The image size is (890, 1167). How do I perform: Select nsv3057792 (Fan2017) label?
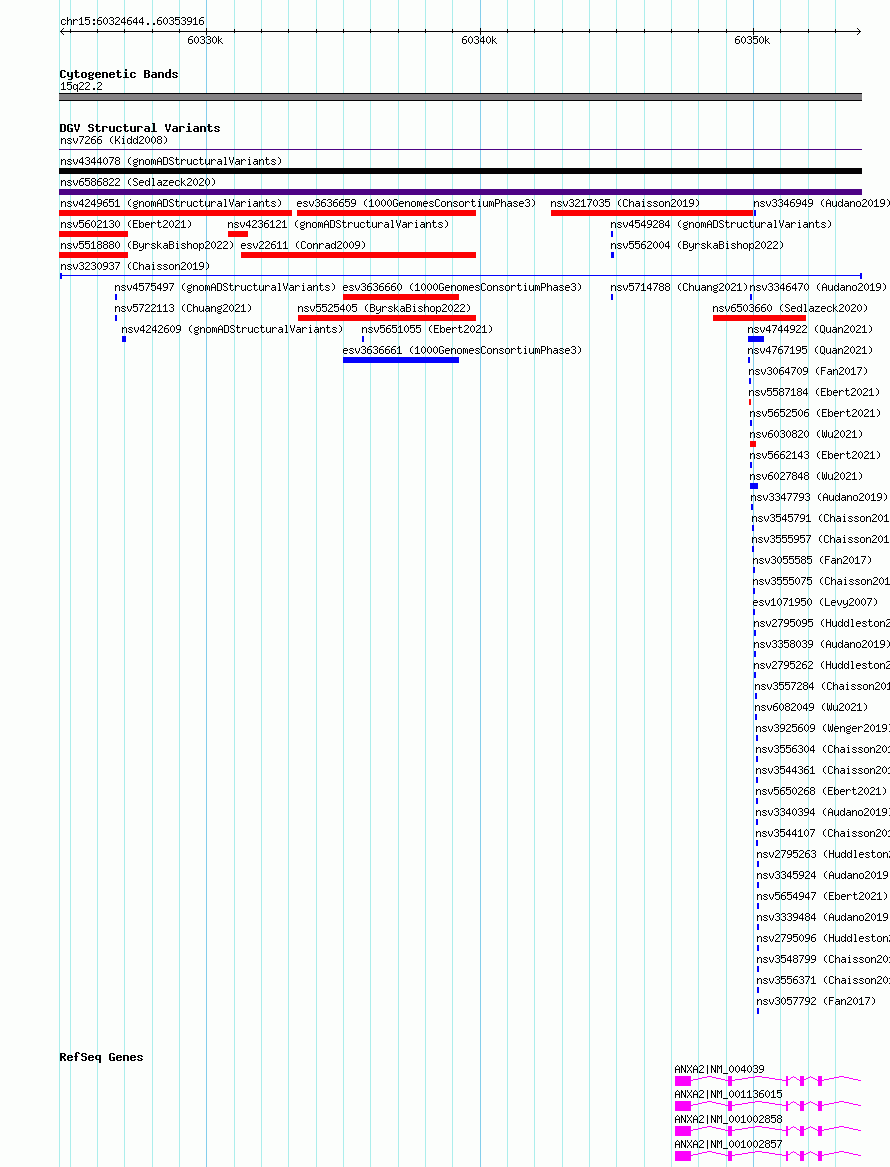tap(817, 1001)
